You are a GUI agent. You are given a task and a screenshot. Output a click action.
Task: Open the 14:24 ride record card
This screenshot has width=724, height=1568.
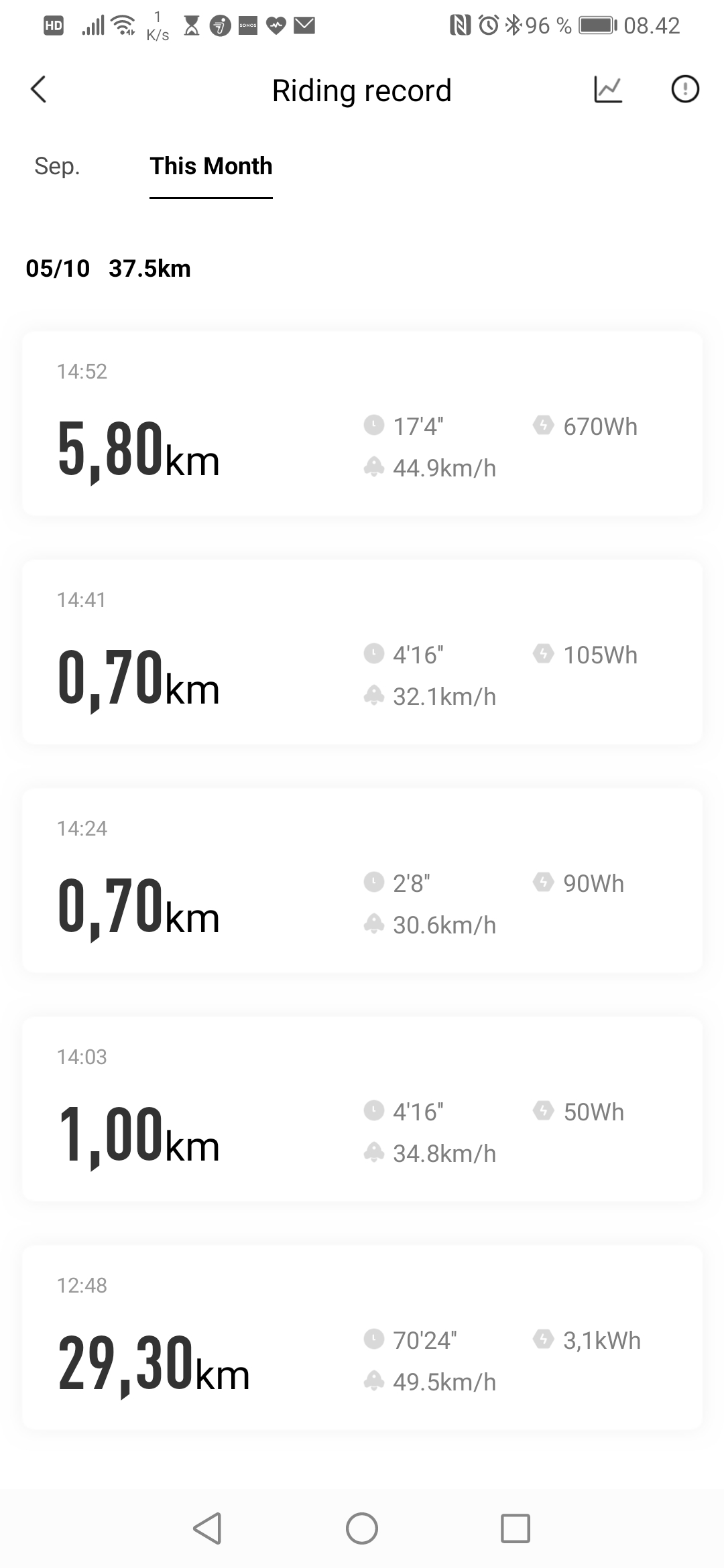362,880
